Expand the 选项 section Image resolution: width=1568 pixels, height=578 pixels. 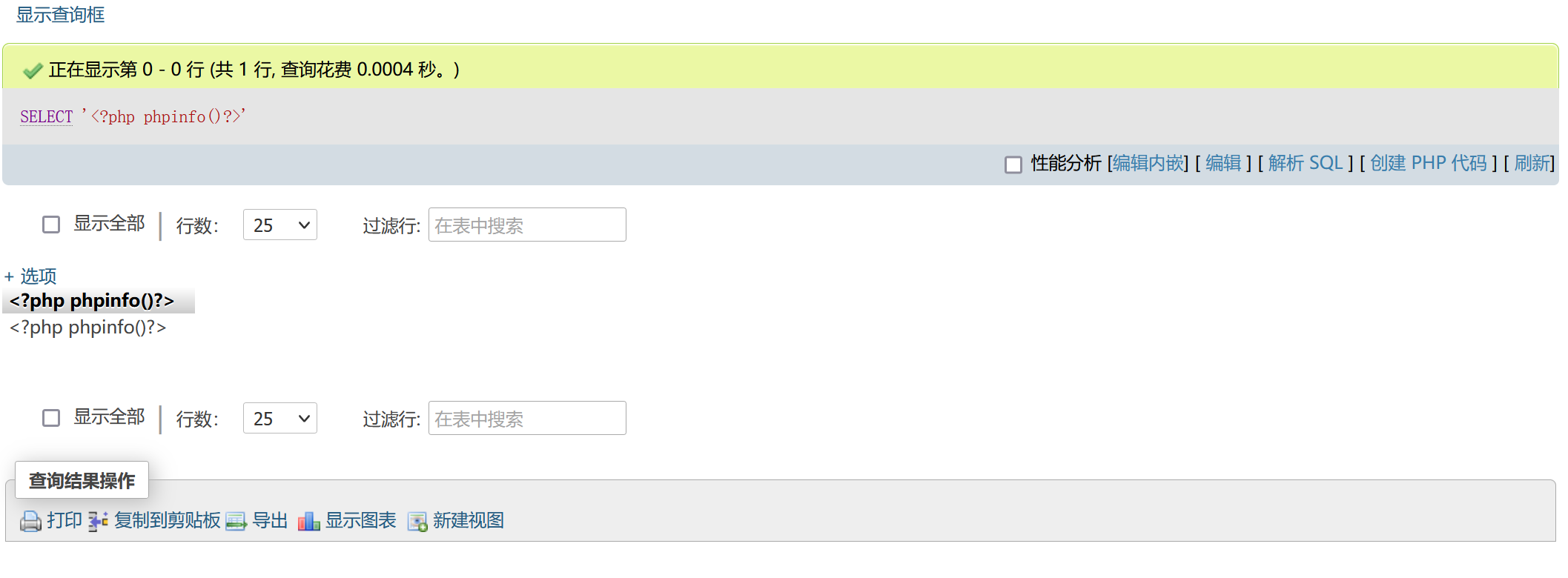[x=33, y=276]
